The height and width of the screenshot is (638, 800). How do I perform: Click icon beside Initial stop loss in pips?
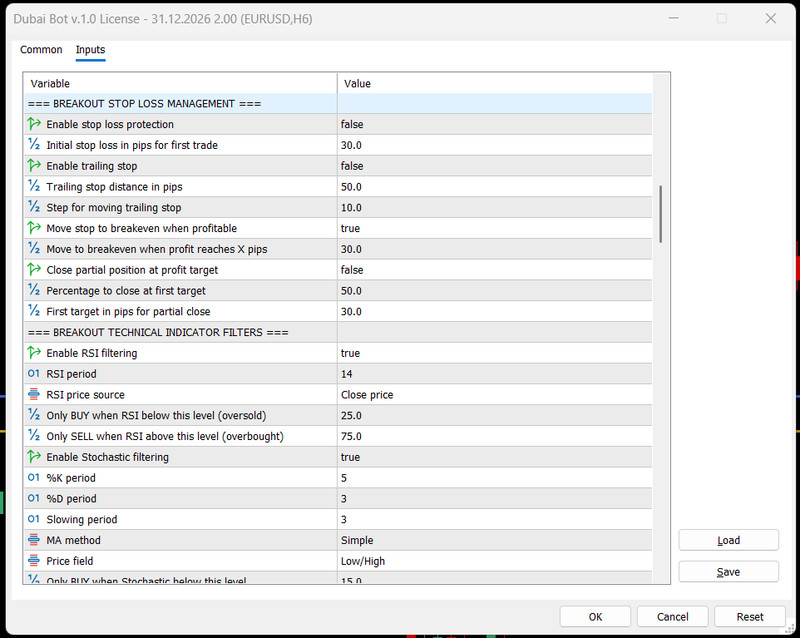34,145
